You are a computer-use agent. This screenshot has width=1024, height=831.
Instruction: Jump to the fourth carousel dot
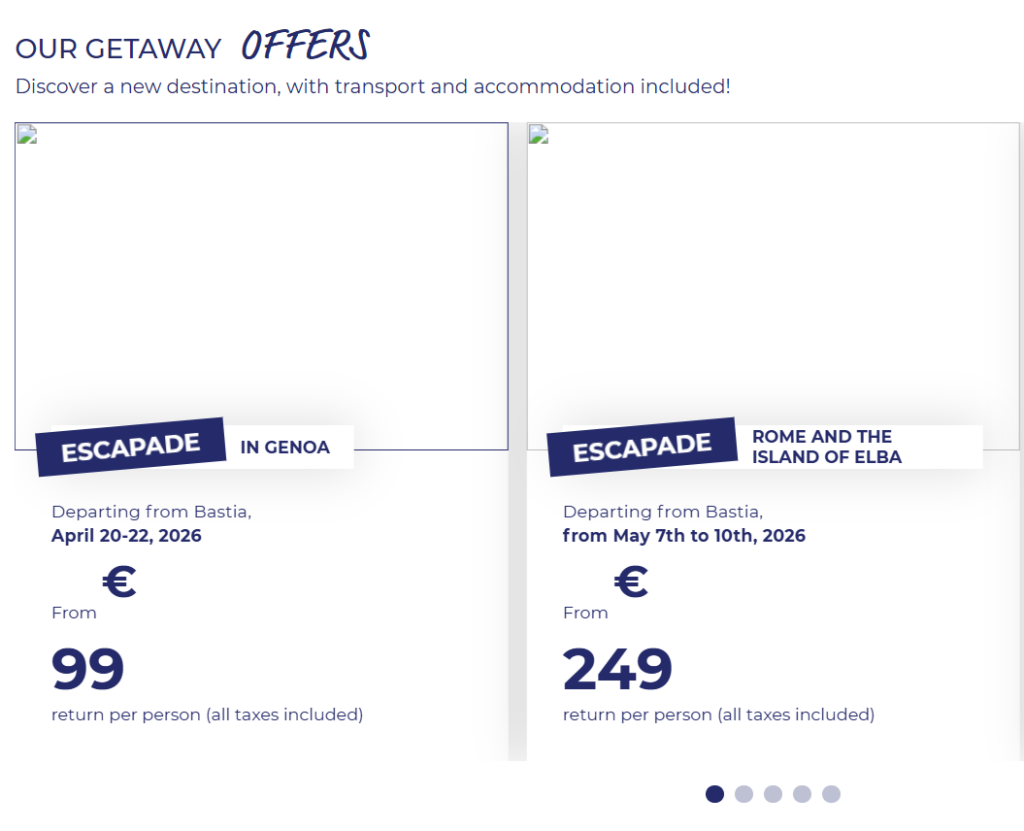click(802, 794)
